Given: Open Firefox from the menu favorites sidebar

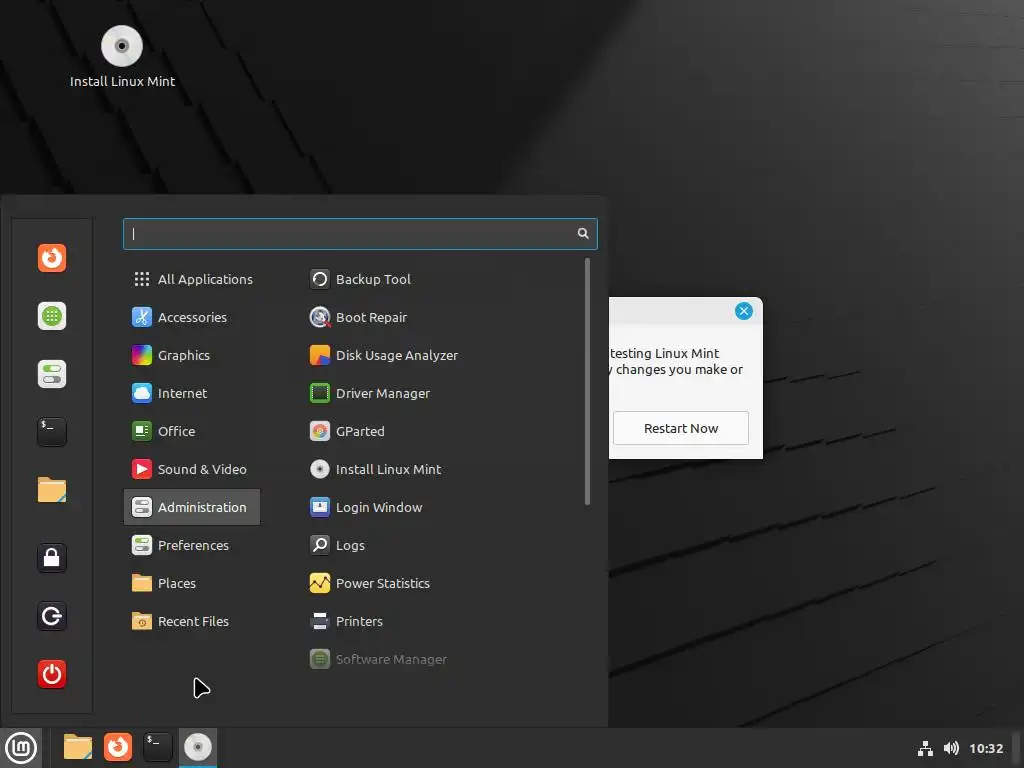Looking at the screenshot, I should (x=52, y=258).
